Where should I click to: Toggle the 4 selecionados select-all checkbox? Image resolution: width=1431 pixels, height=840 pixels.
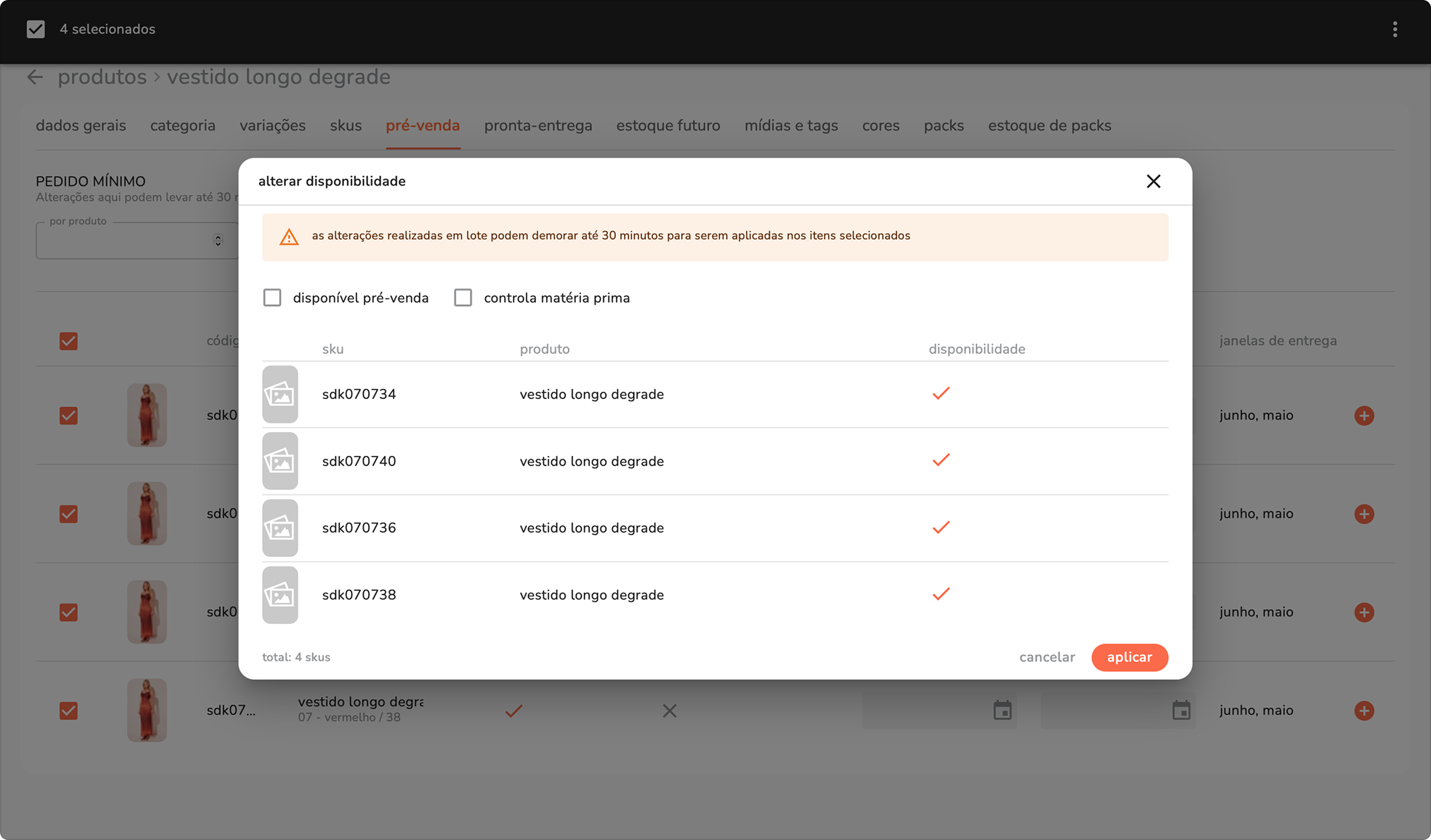coord(36,29)
